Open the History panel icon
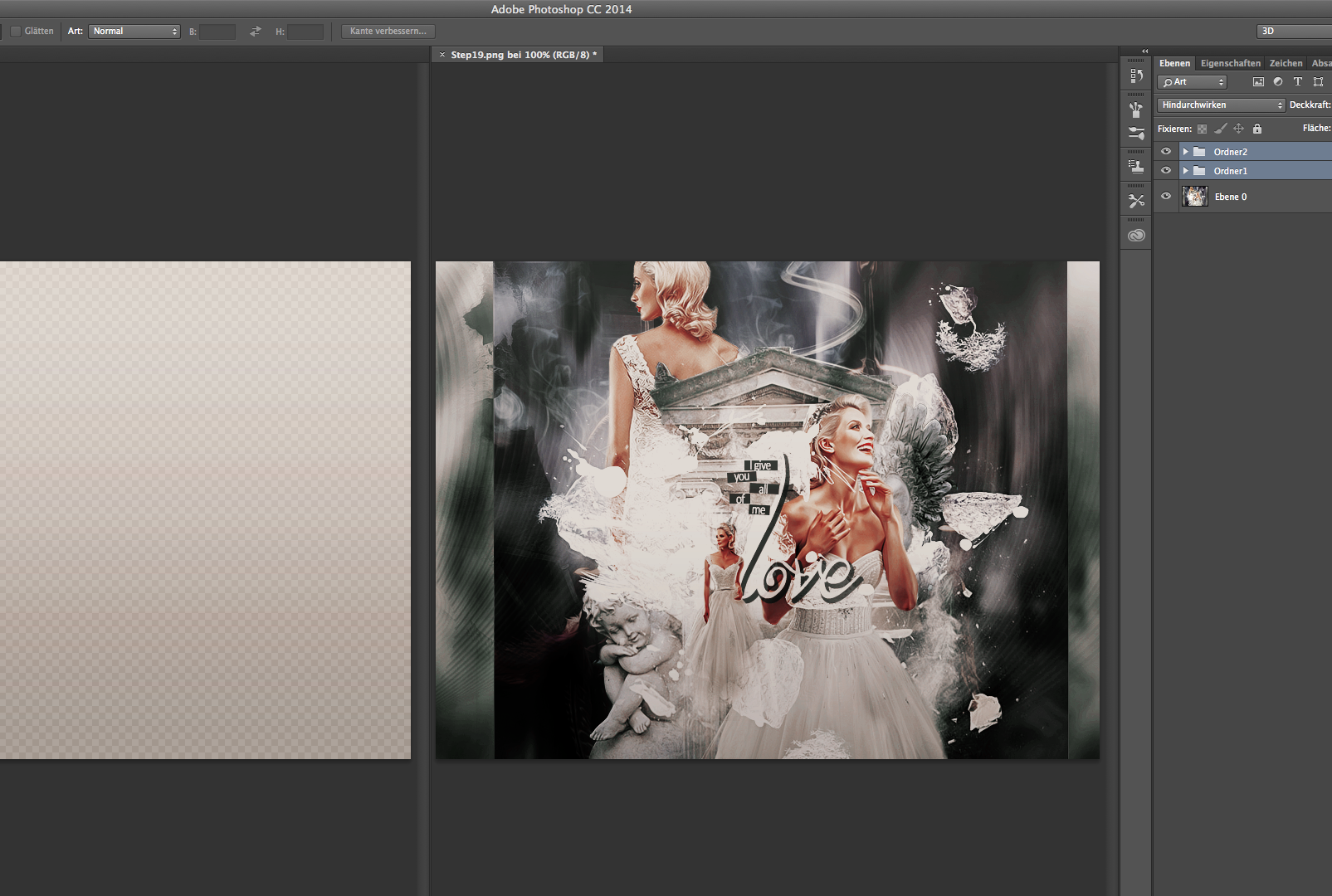 tap(1136, 75)
